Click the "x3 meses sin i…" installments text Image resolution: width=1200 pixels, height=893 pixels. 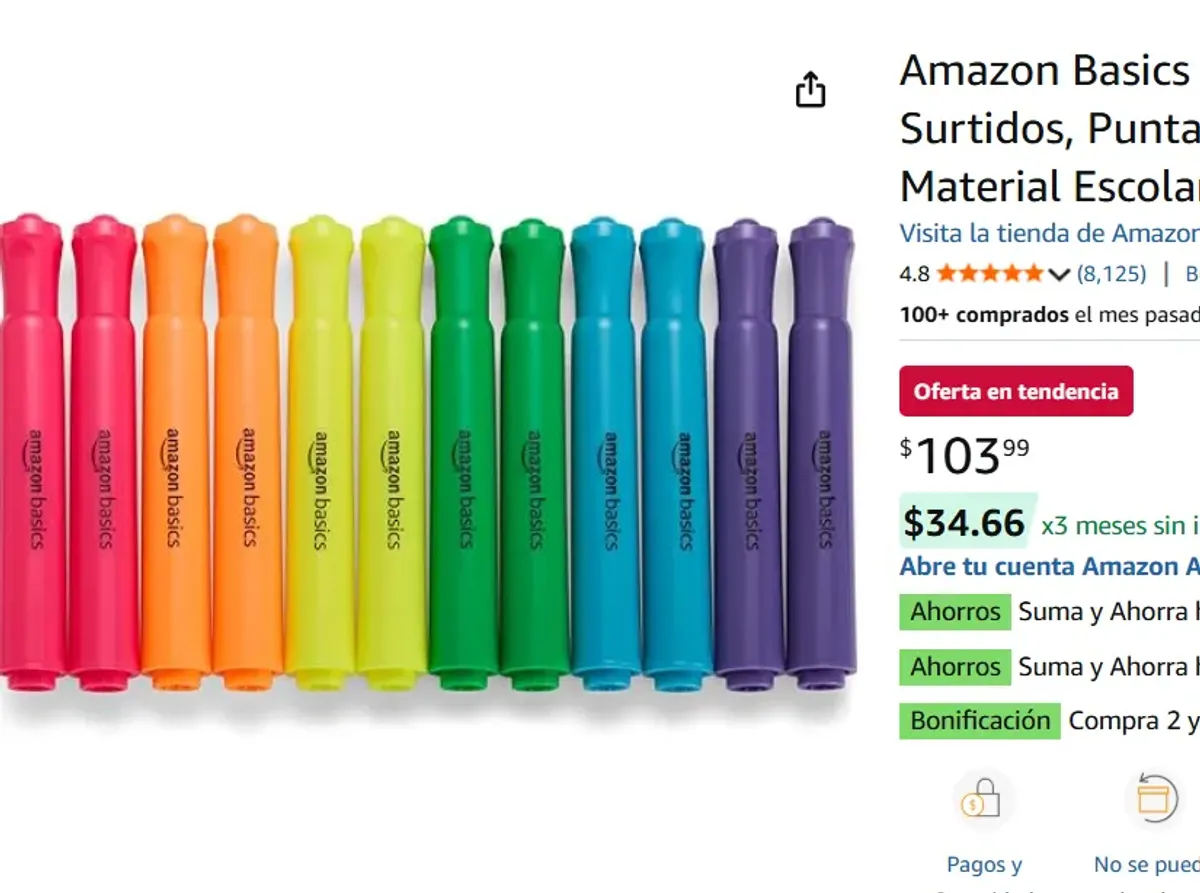click(1120, 525)
